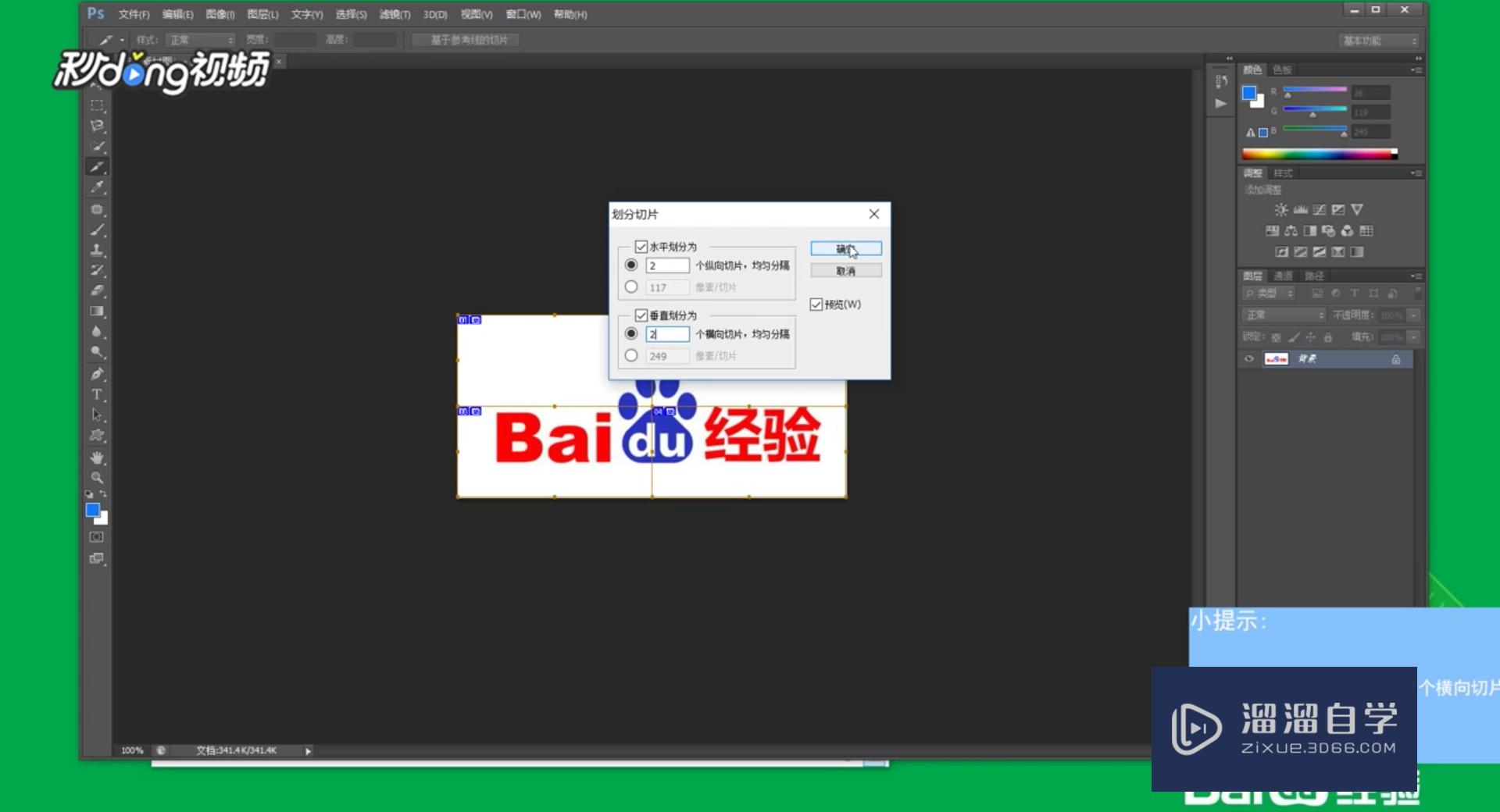Open layer blend mode 正常 dropdown
This screenshot has width=1500, height=812.
point(1284,315)
